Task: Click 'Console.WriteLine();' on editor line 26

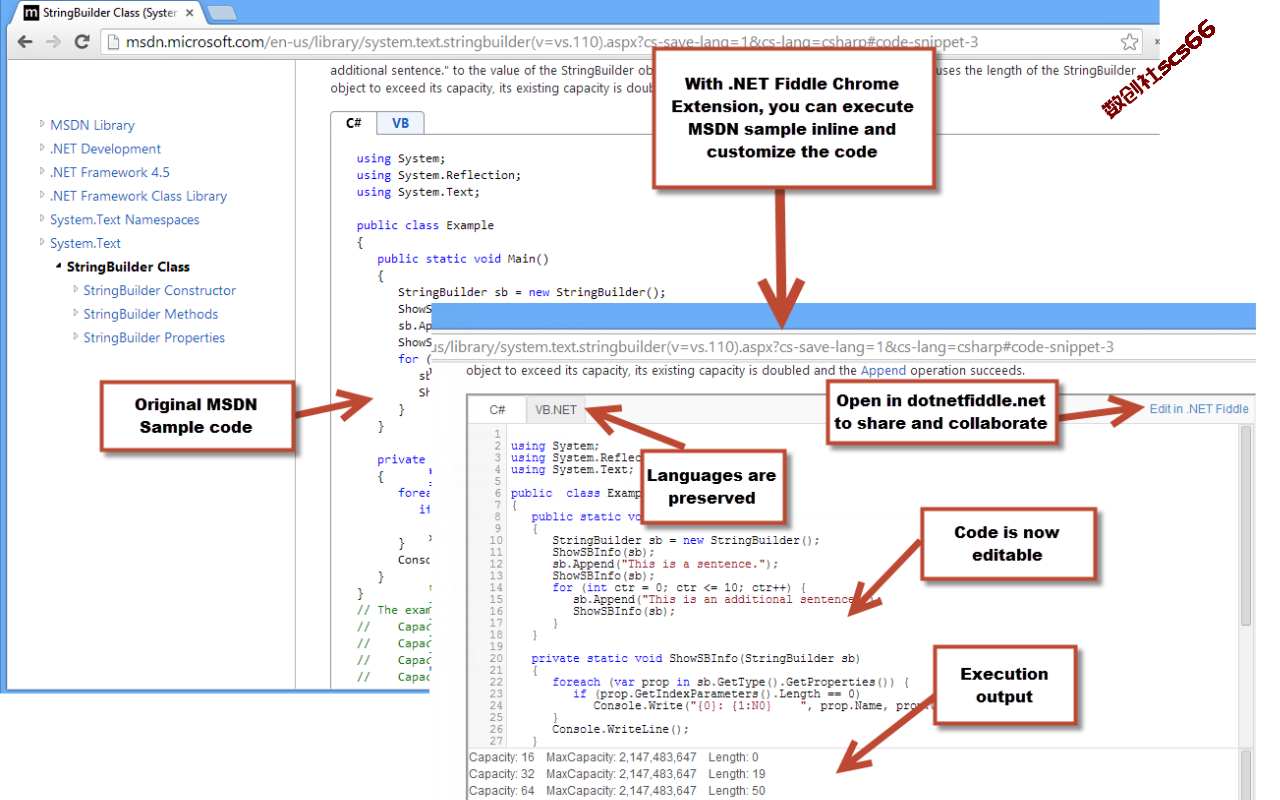Action: 621,729
